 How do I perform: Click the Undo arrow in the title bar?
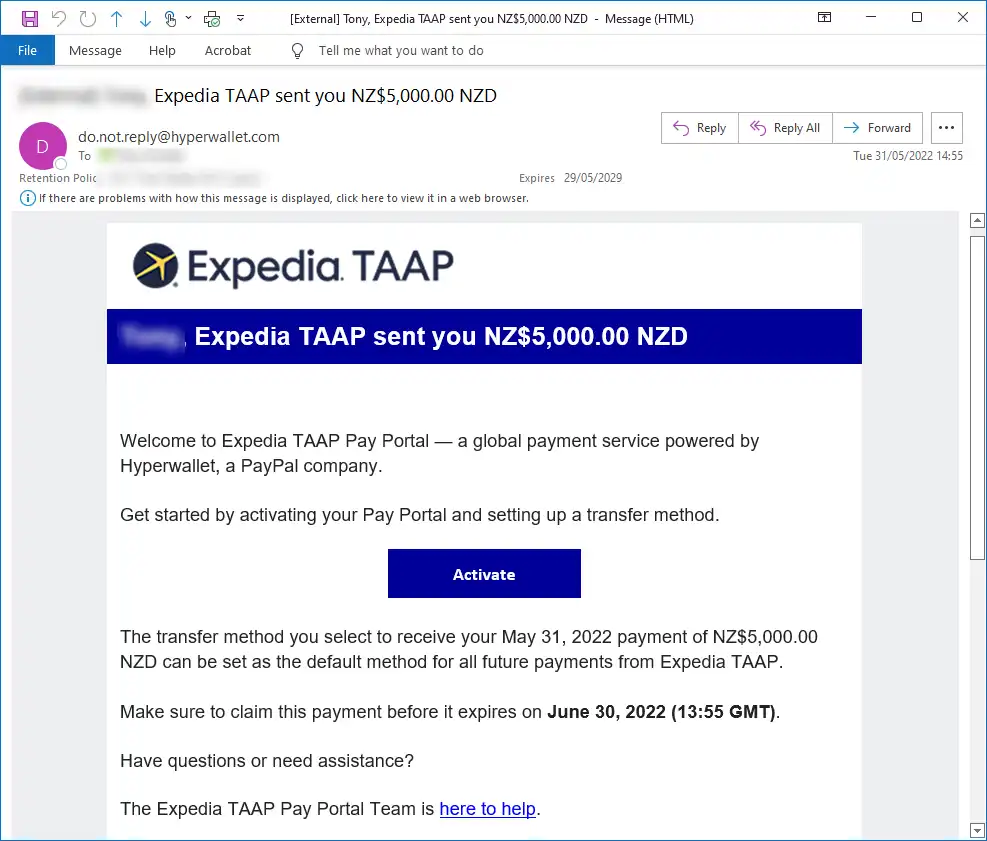point(59,18)
